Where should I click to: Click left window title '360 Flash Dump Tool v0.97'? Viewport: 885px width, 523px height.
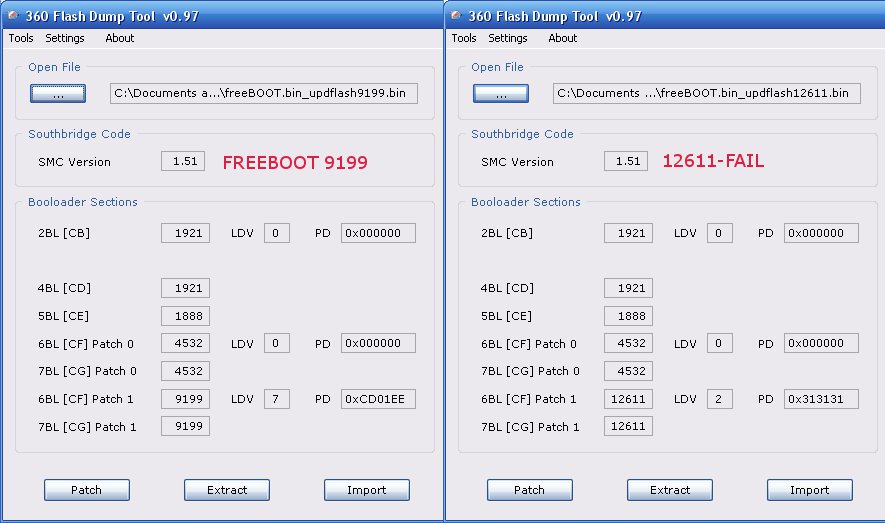click(112, 16)
